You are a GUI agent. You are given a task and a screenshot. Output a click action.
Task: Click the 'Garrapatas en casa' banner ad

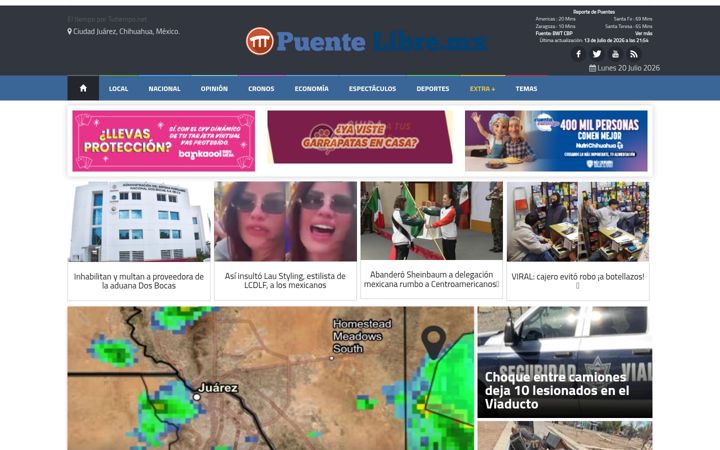click(x=360, y=137)
